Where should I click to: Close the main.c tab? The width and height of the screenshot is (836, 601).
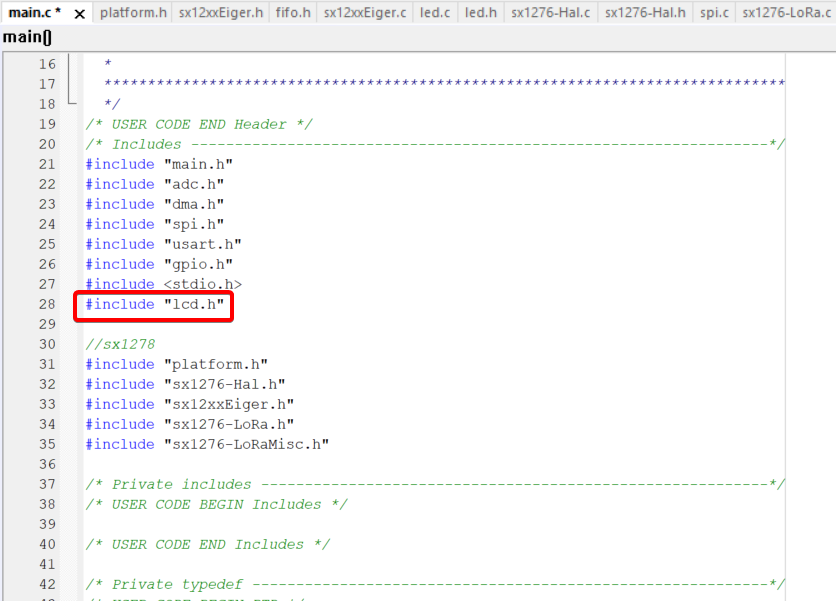point(80,14)
